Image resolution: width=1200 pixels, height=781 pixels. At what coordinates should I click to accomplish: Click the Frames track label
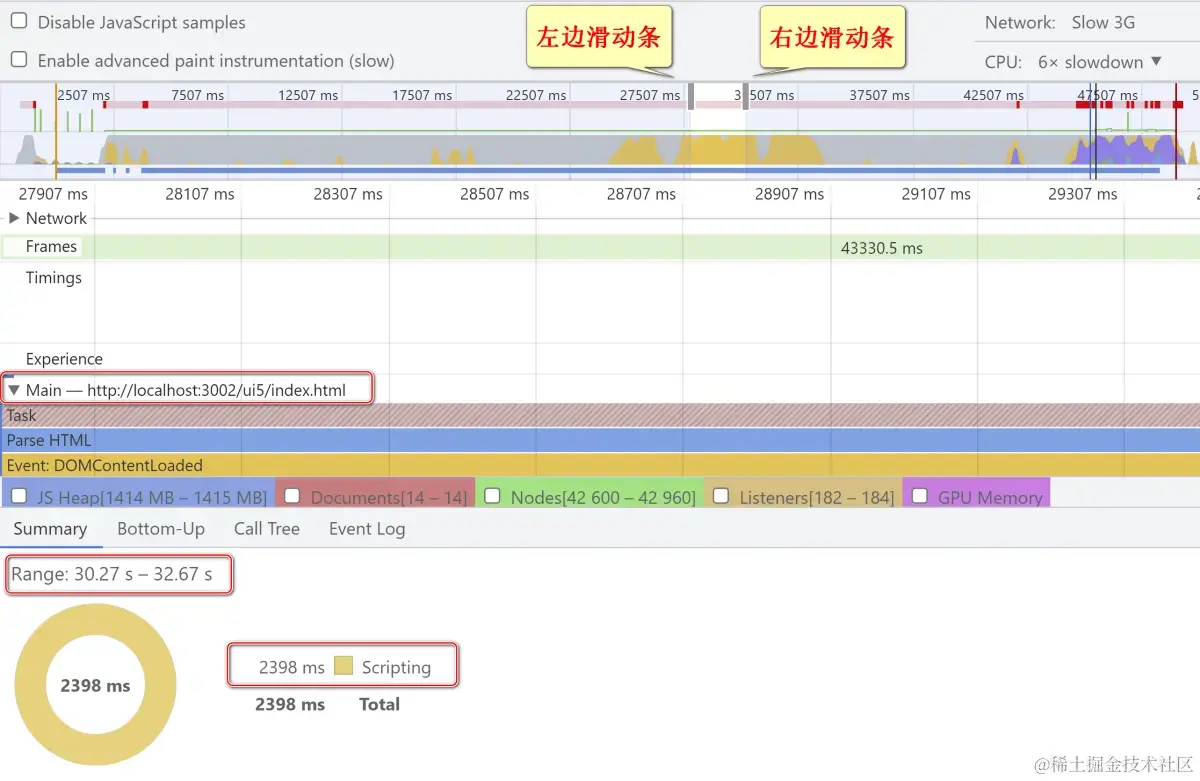(x=51, y=246)
